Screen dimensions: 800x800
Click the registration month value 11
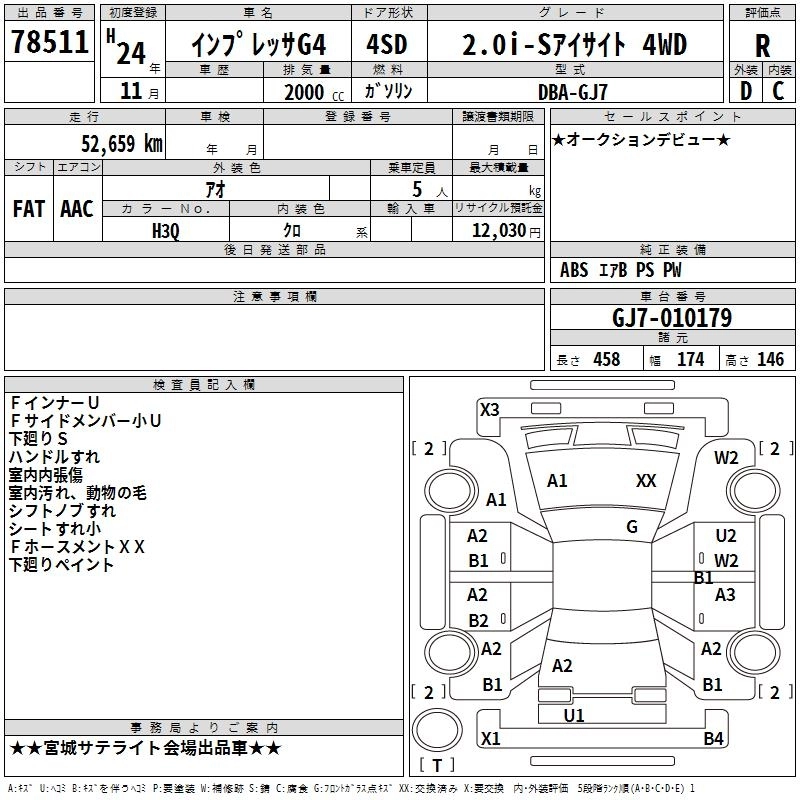click(131, 91)
